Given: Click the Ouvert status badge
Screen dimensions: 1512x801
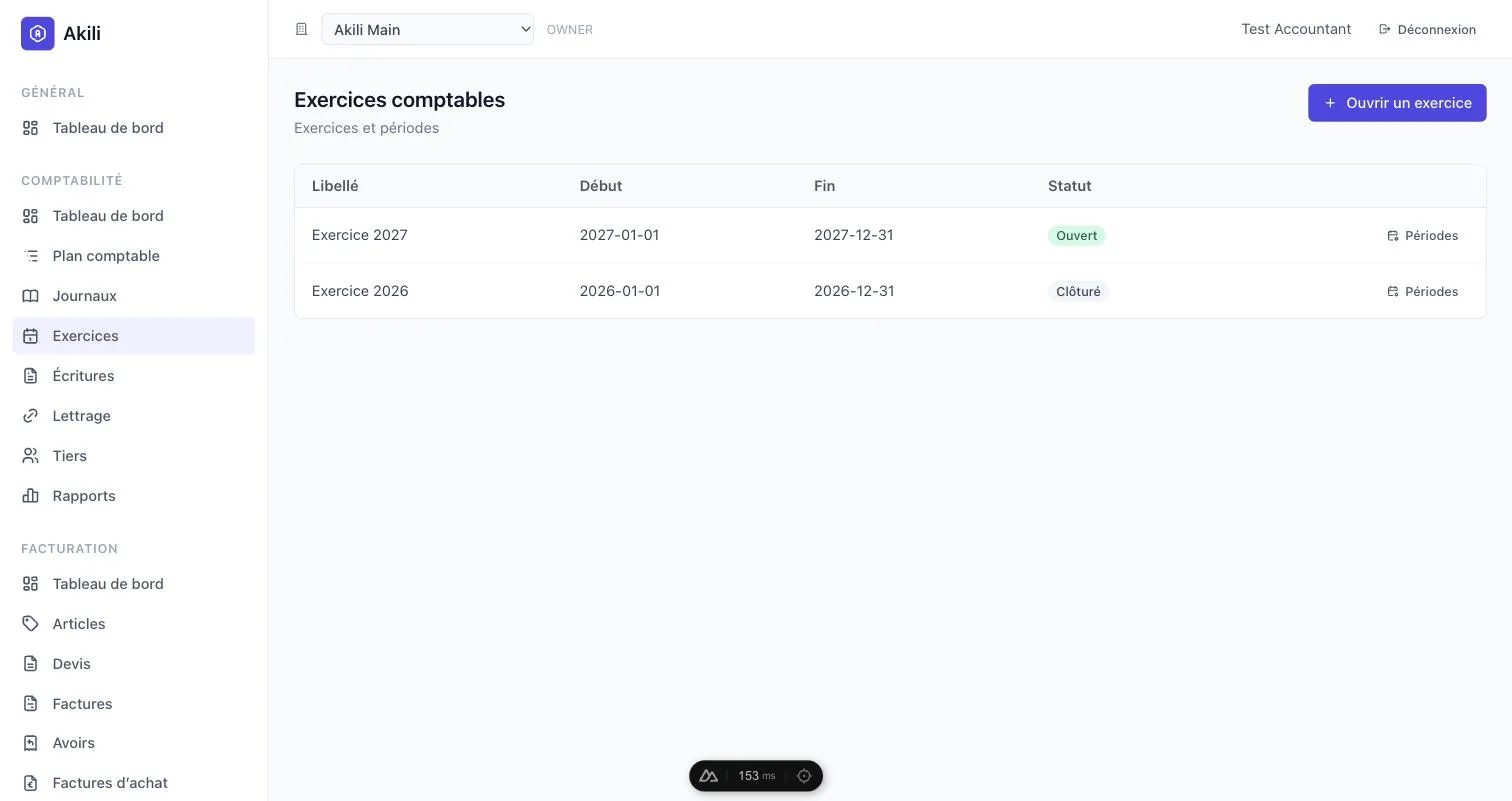Looking at the screenshot, I should [1076, 236].
